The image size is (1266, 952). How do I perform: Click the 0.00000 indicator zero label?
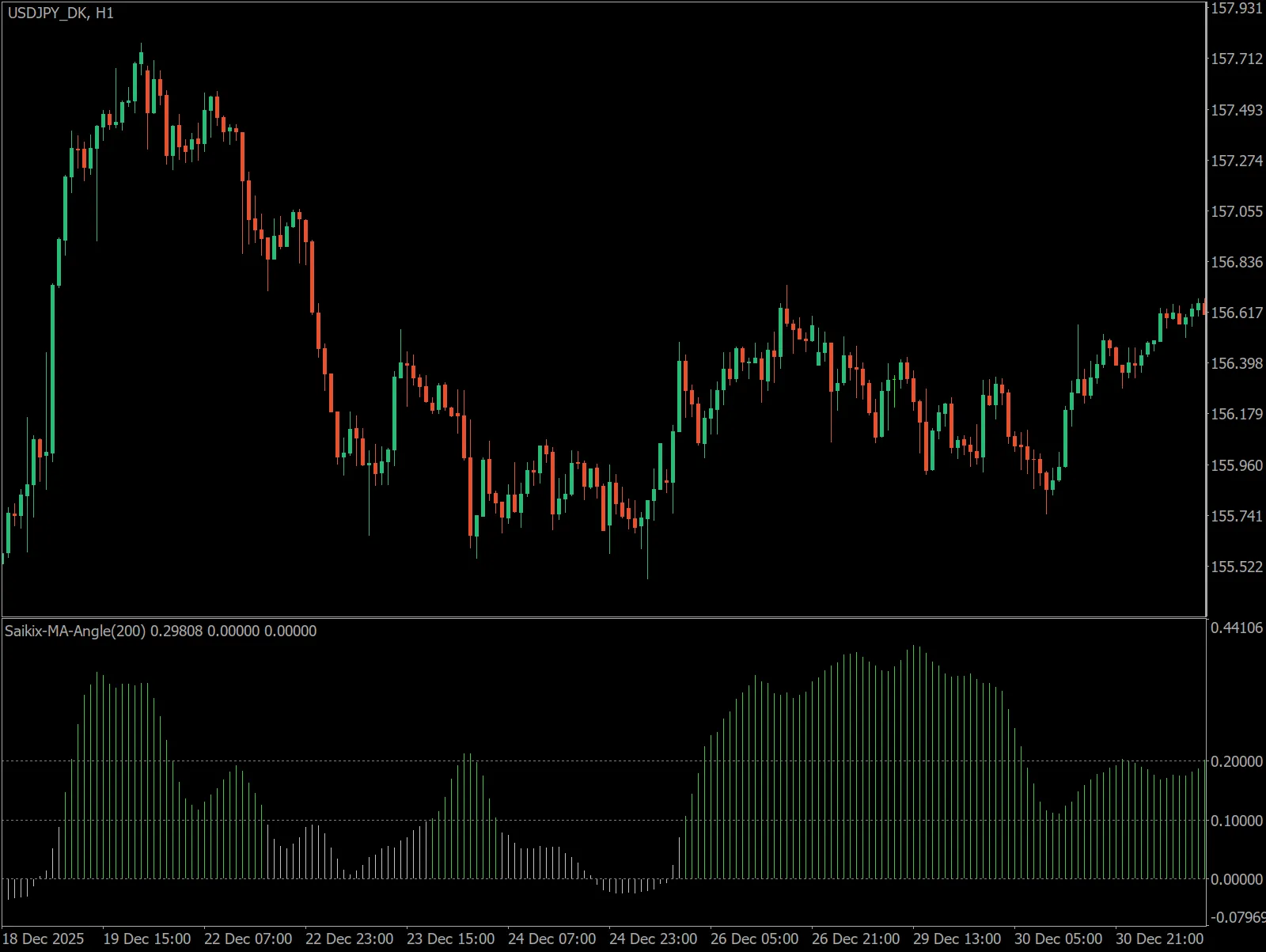1237,879
